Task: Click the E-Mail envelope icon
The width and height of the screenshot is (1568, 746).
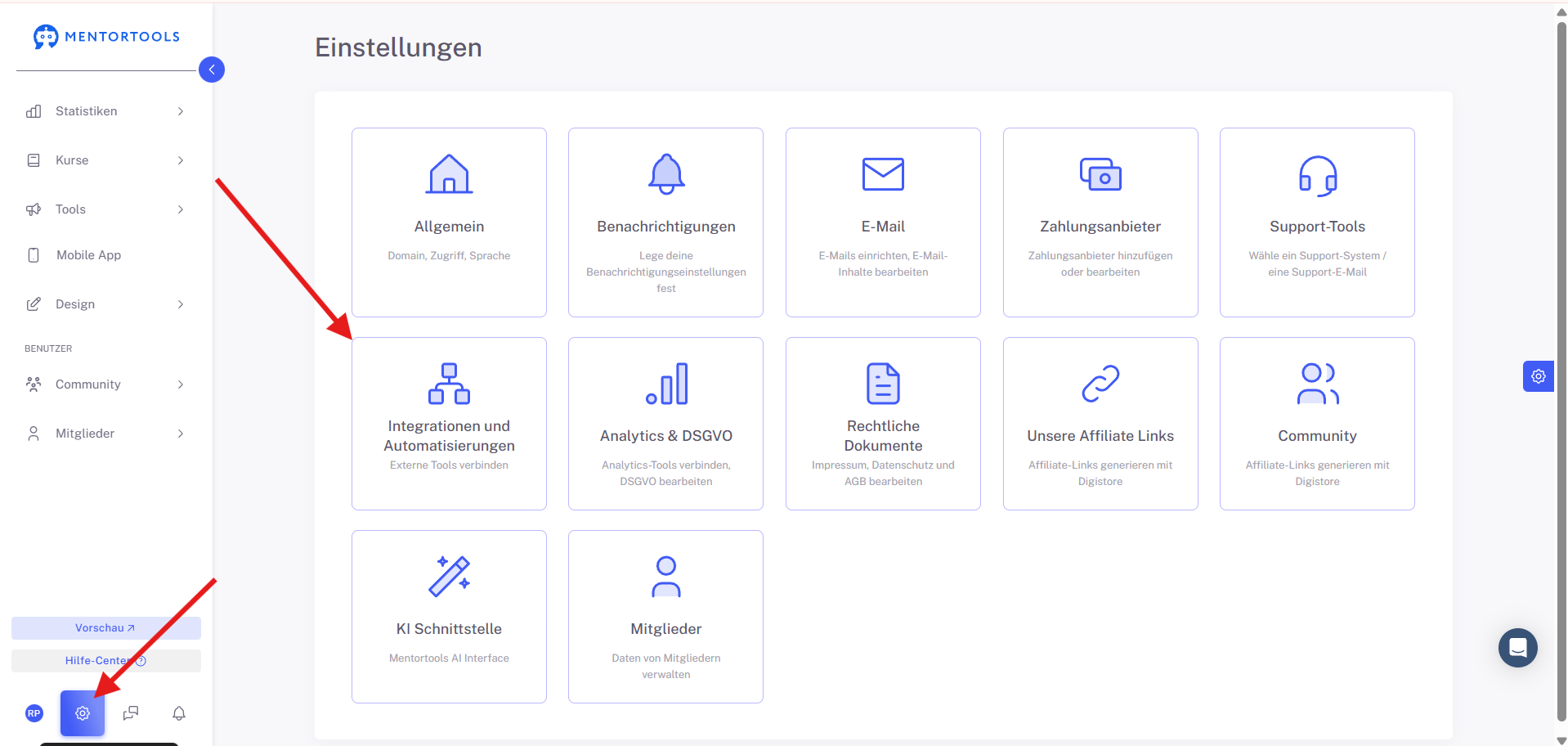Action: click(883, 174)
